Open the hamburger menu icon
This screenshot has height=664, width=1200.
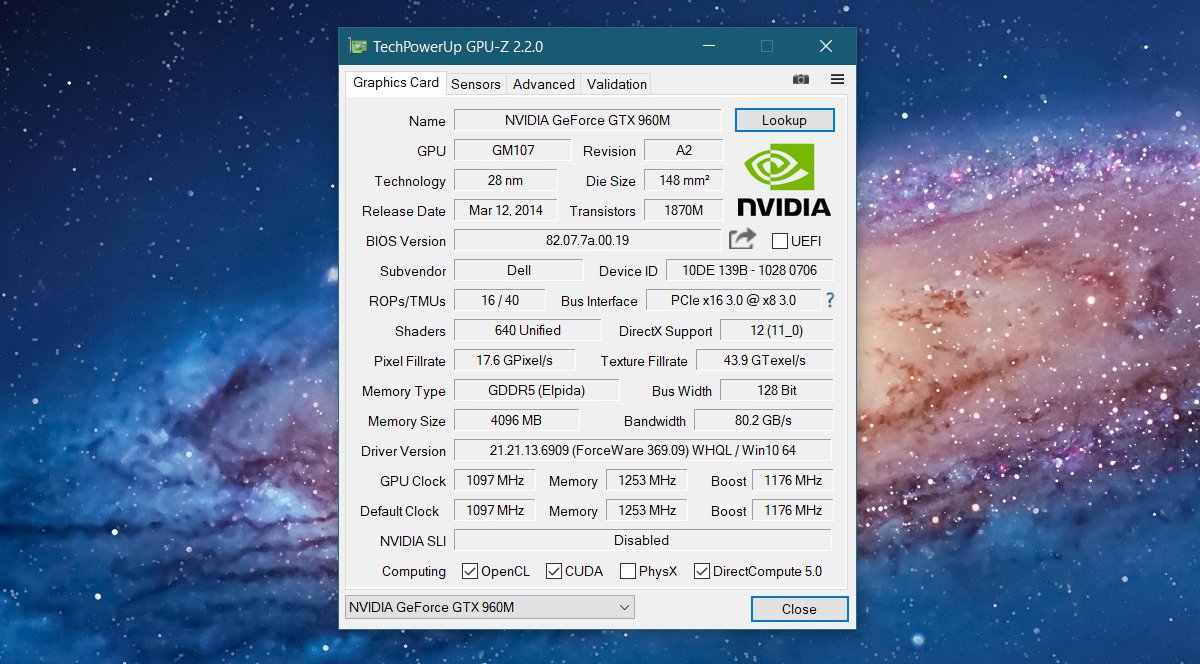pos(837,79)
